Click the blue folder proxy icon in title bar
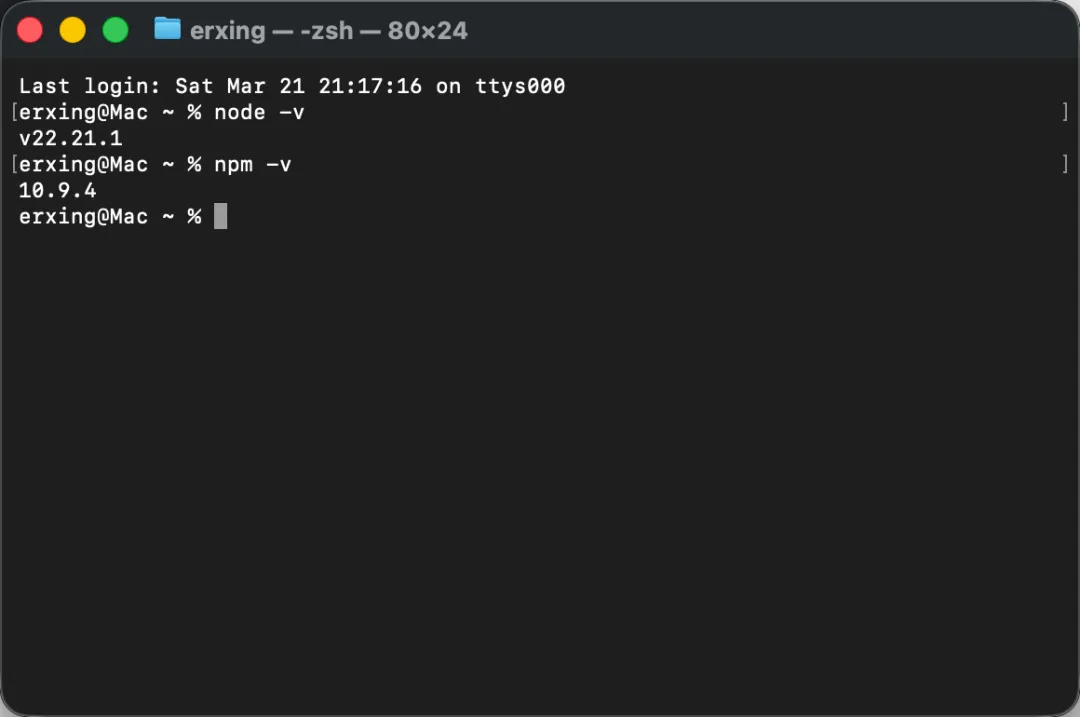Image resolution: width=1080 pixels, height=717 pixels. pyautogui.click(x=167, y=29)
